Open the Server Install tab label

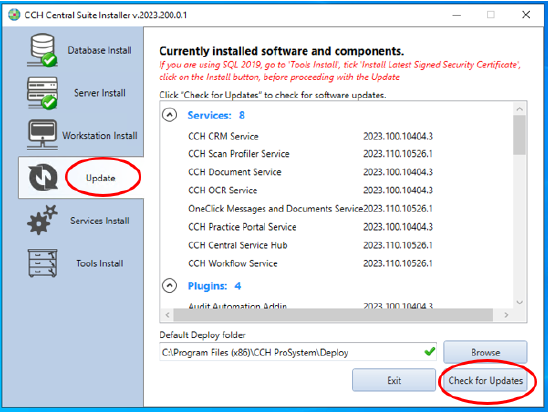[100, 93]
